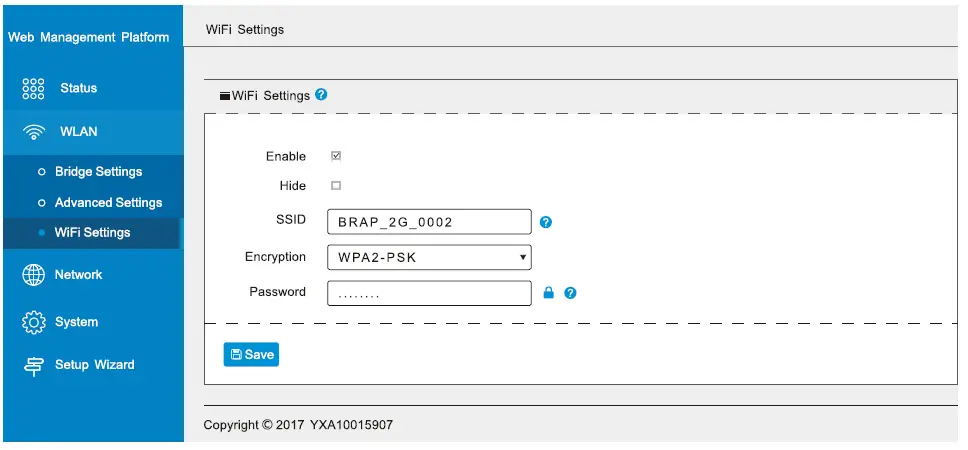Check the Hide SSID checkbox

point(336,186)
